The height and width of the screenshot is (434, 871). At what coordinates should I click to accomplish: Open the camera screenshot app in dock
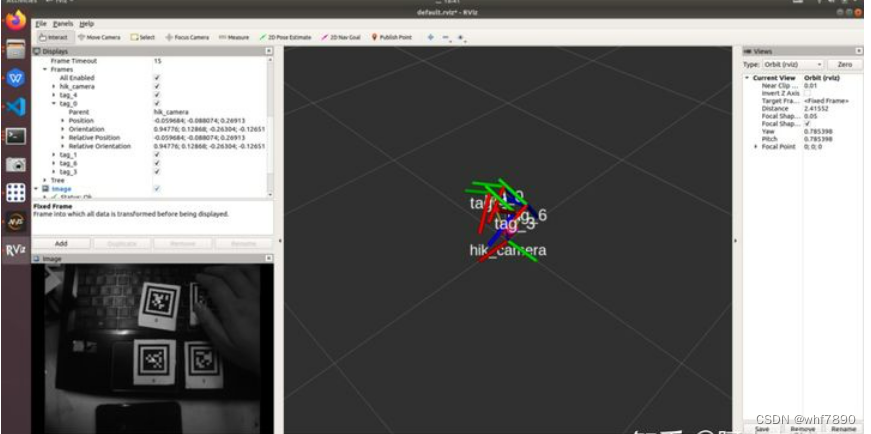16,164
